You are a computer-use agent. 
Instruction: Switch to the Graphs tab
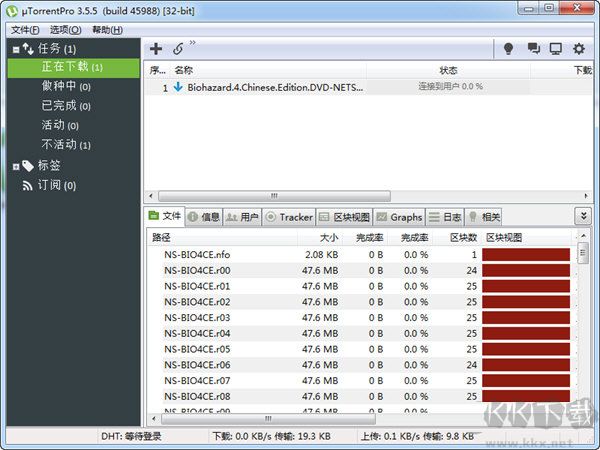click(399, 217)
